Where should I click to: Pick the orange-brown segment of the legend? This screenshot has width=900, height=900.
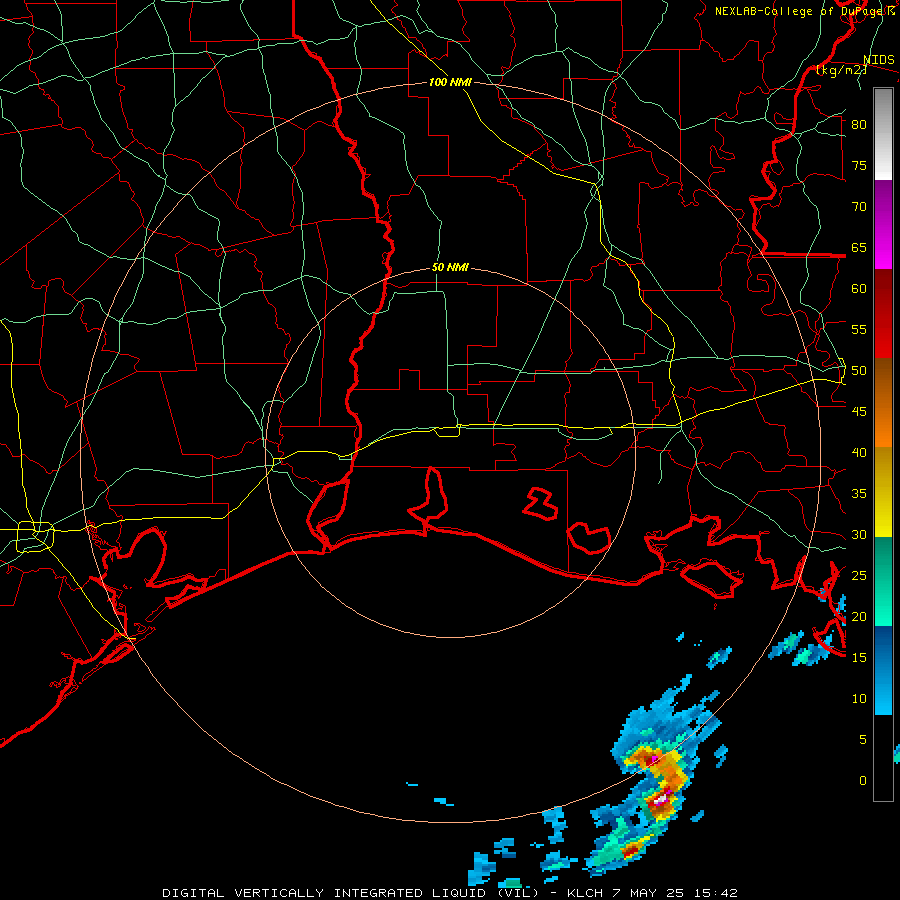pos(883,404)
